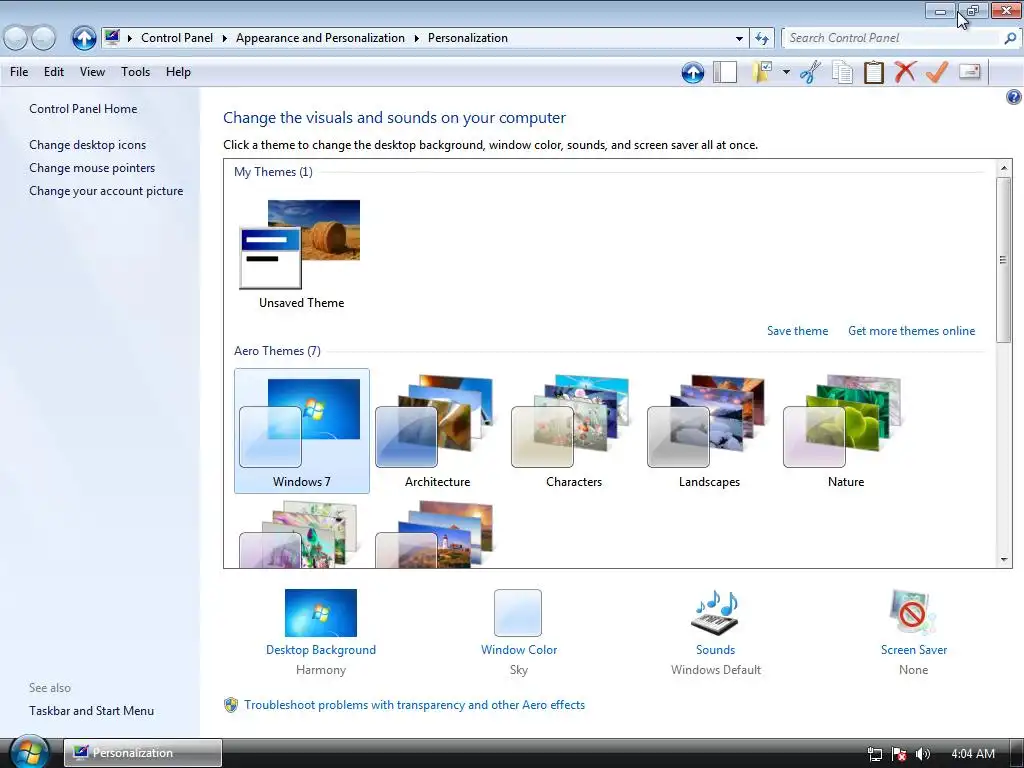This screenshot has width=1024, height=768.
Task: Click the Forward navigation arrow button
Action: click(44, 39)
